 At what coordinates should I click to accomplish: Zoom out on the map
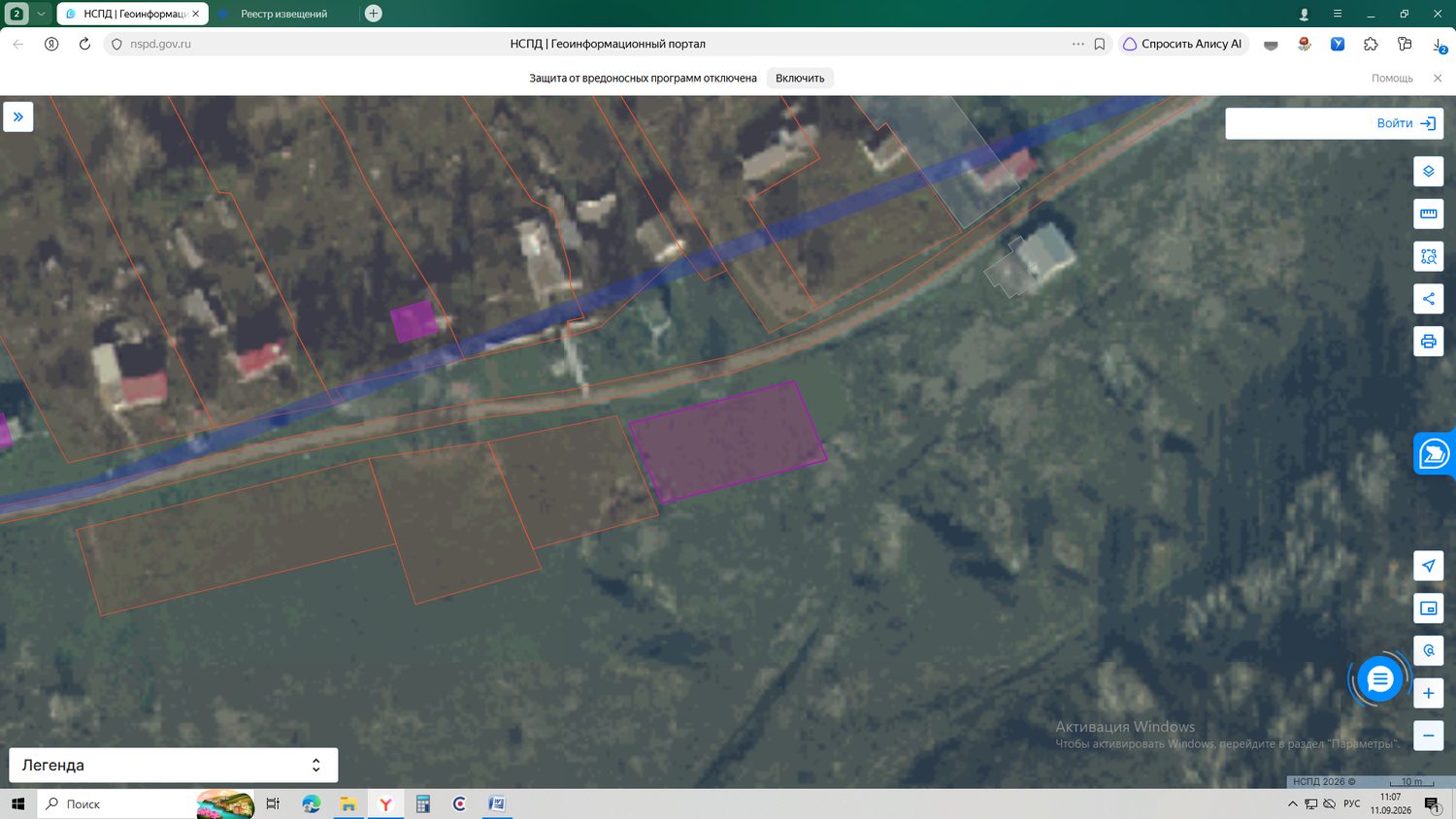pos(1428,736)
